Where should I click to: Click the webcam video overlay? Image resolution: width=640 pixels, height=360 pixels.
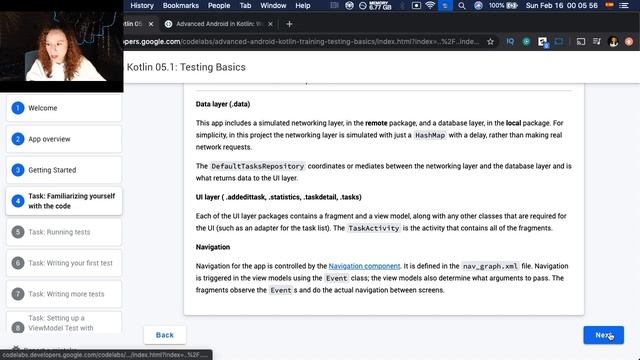pyautogui.click(x=62, y=46)
